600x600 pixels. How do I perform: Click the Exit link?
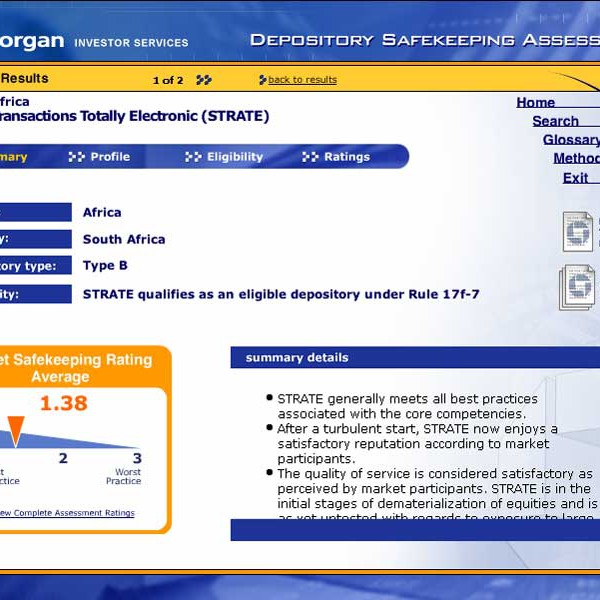coord(575,178)
